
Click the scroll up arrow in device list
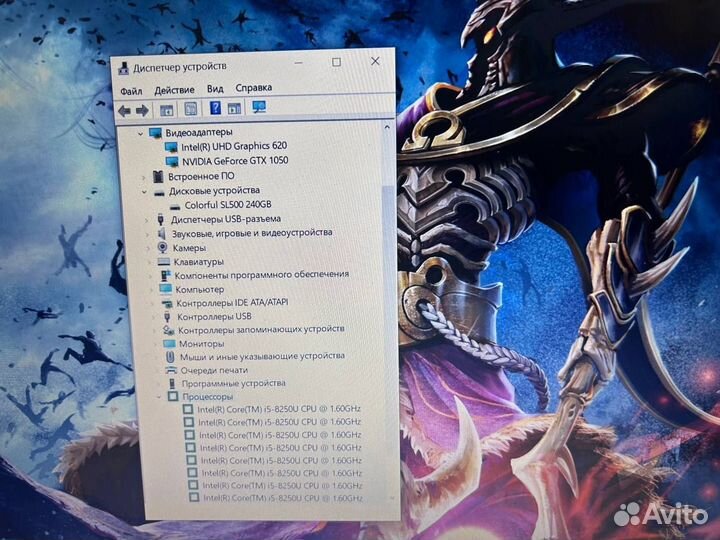tap(387, 126)
